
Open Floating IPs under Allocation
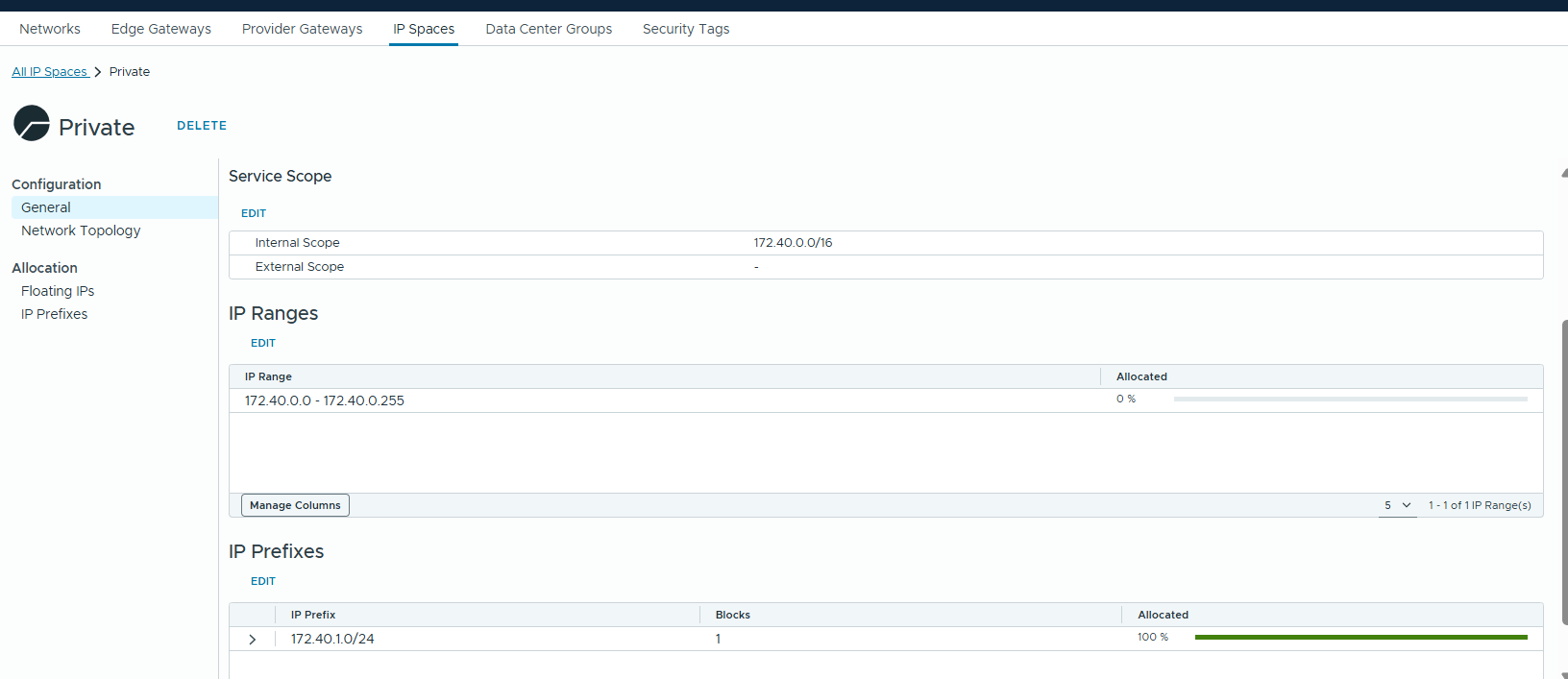point(58,291)
